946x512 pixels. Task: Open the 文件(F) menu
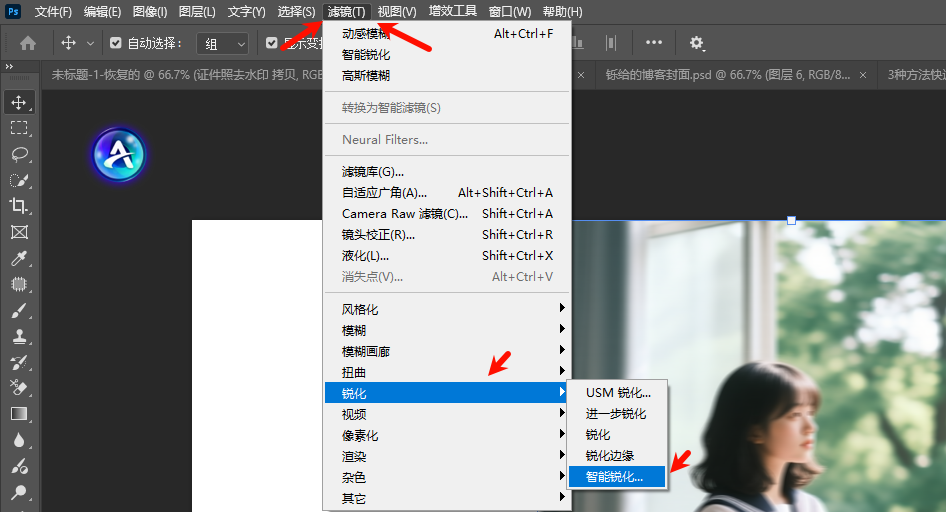pos(53,11)
